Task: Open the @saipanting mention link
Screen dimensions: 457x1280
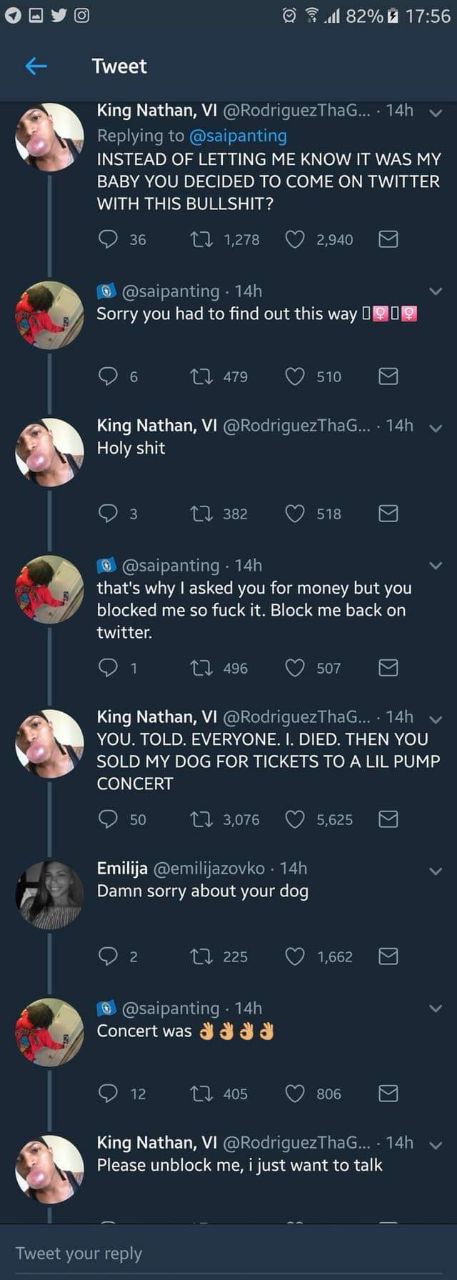Action: pos(238,135)
